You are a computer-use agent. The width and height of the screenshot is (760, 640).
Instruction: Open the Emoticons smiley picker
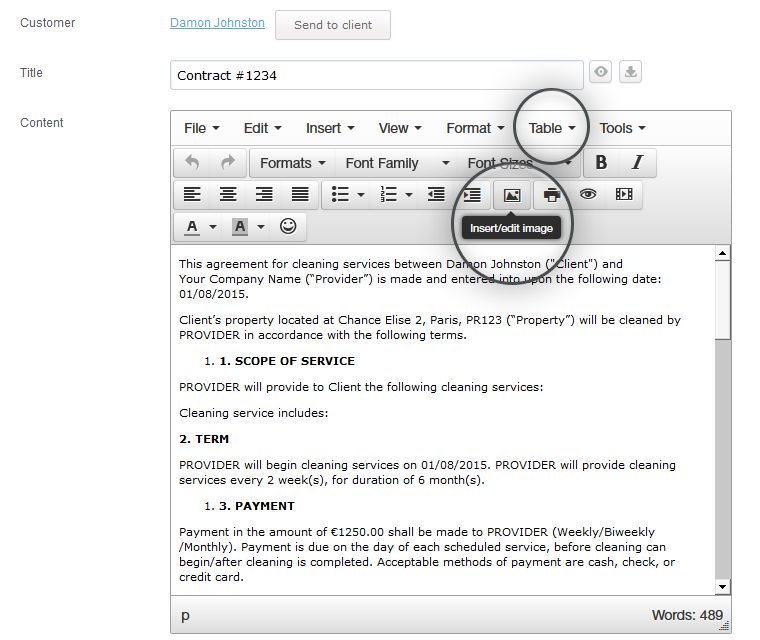[288, 226]
